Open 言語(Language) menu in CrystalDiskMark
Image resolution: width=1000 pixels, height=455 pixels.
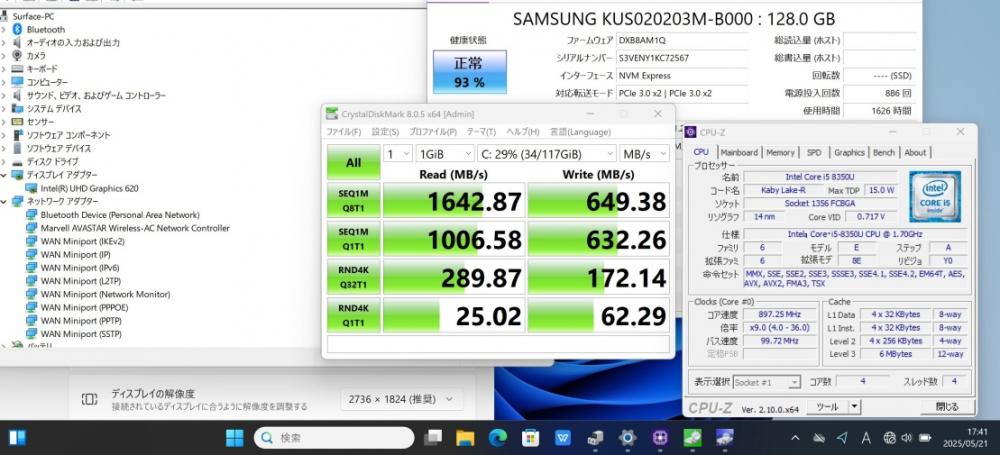pyautogui.click(x=580, y=132)
